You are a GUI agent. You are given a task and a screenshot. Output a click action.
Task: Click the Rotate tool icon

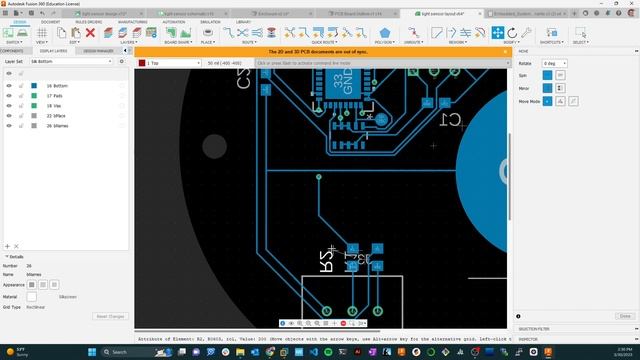512,33
